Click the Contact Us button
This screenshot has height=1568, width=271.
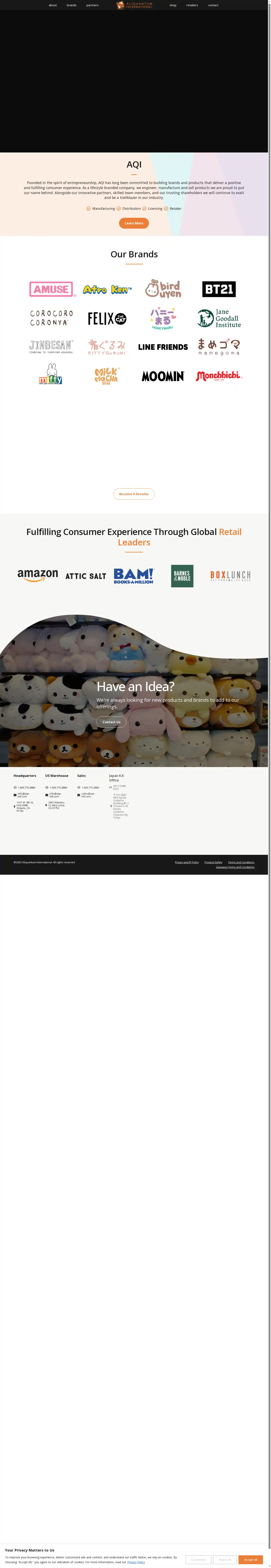click(111, 722)
